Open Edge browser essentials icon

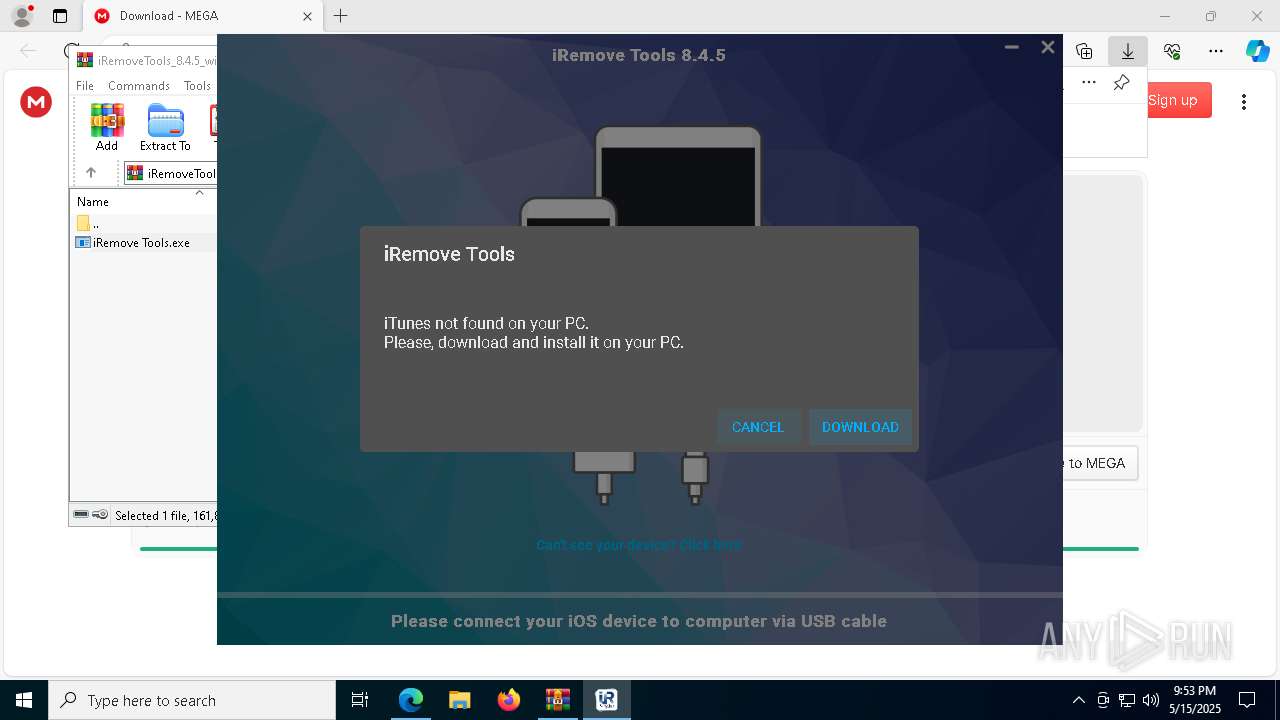1172,51
